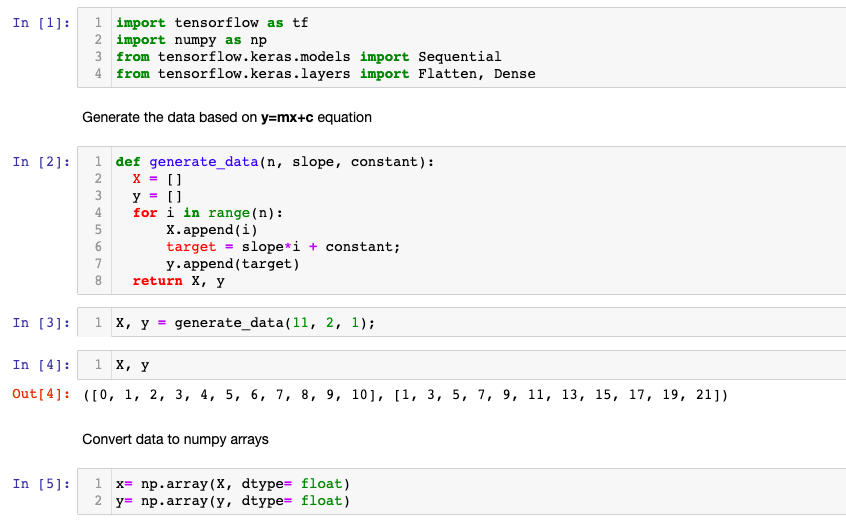846x522 pixels.
Task: Select the 'Convert data to numpy arrays' cell
Action: 175,439
